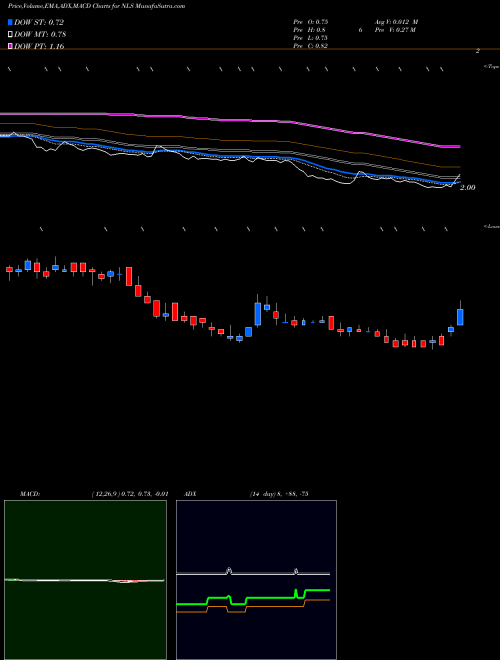Select the 'DOW ST: 0.72' legend text
The width and height of the screenshot is (500, 660).
point(39,22)
